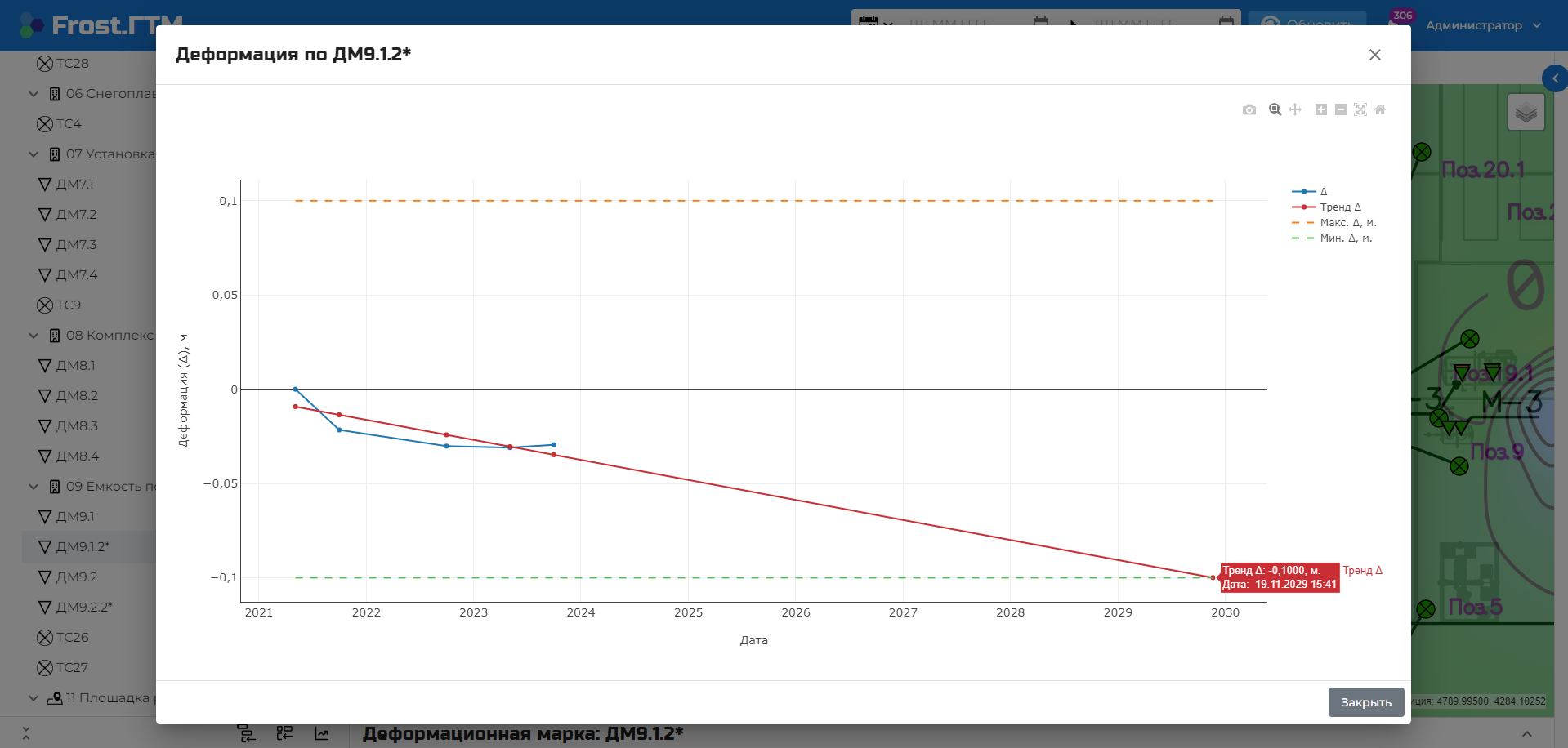The width and height of the screenshot is (1568, 748).
Task: Collapse the 07 Установка tree node
Action: (x=34, y=154)
